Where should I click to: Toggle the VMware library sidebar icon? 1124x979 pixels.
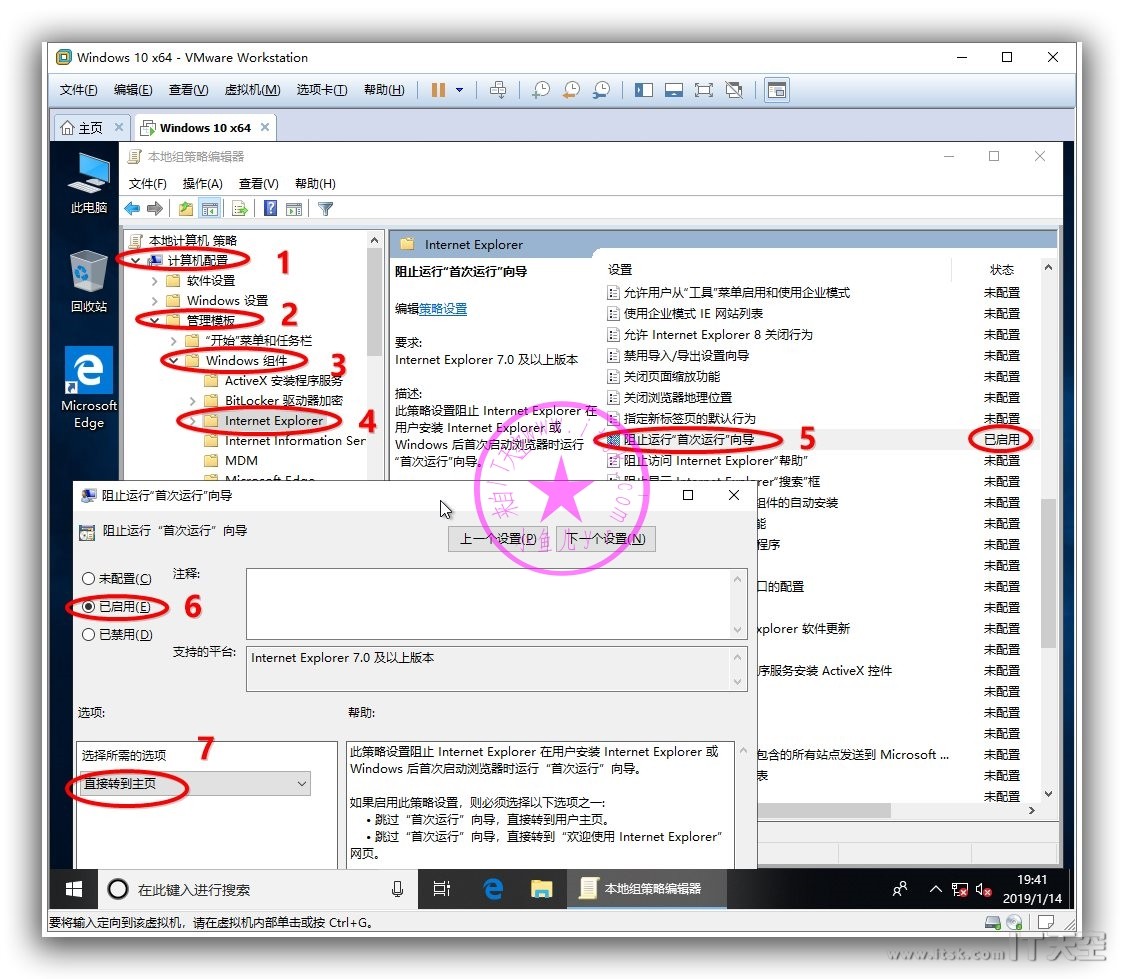[x=644, y=90]
